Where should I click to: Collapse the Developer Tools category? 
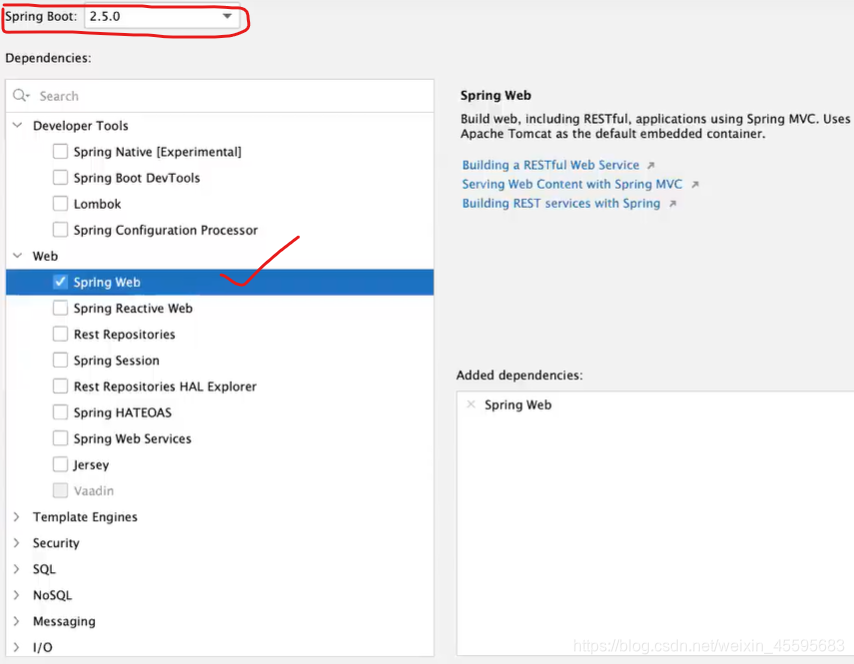click(x=17, y=125)
